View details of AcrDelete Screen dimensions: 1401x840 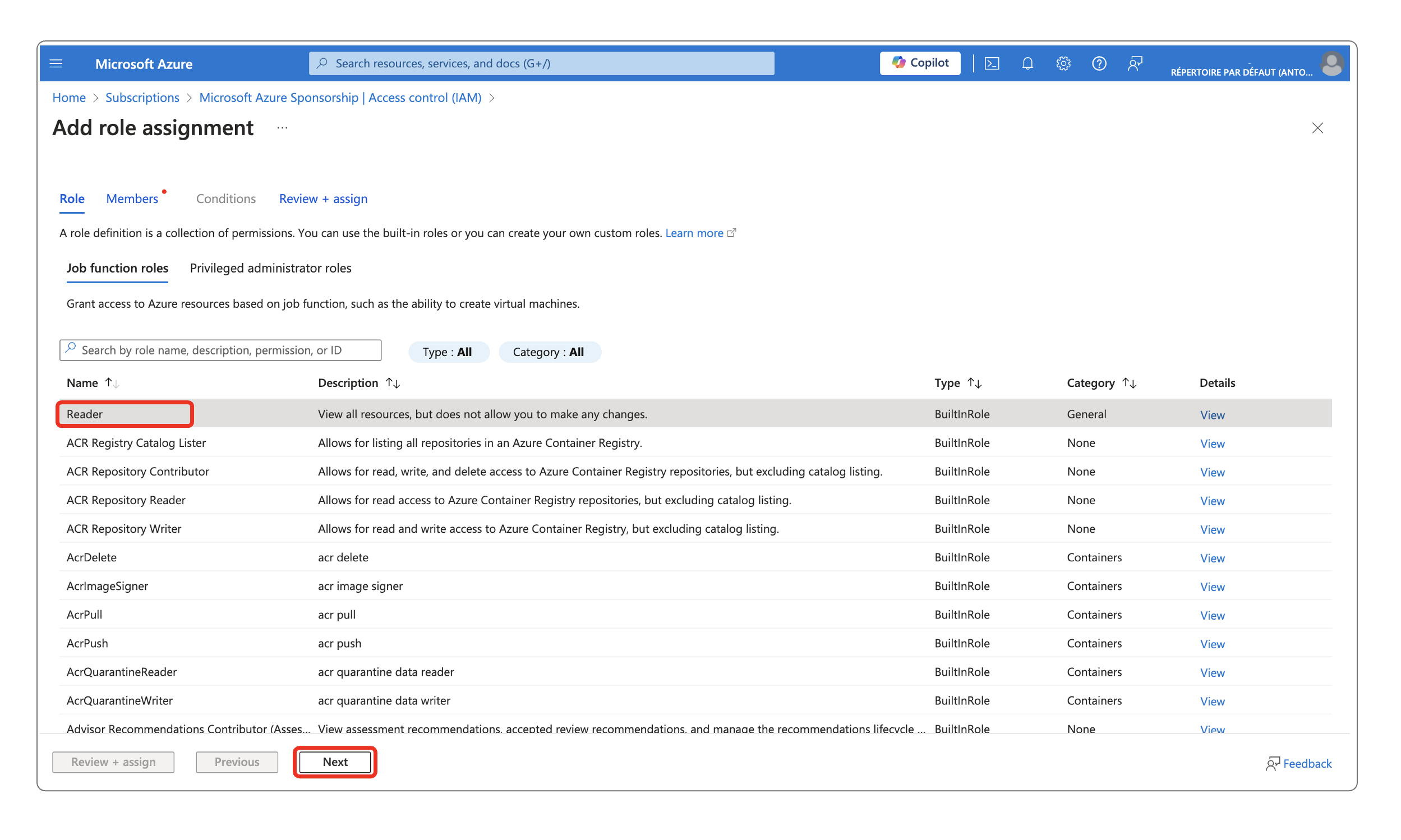(x=1211, y=557)
